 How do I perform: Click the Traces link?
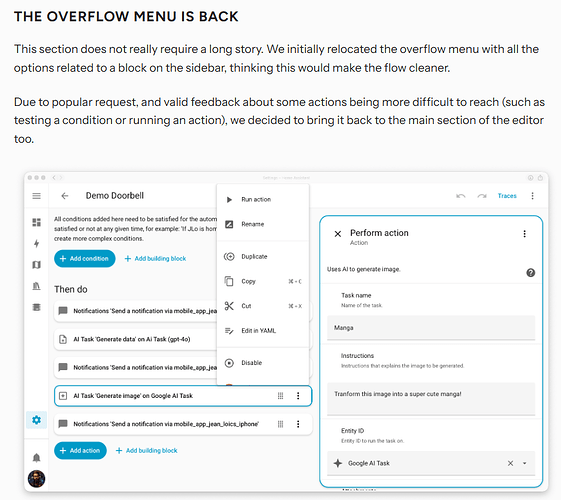coord(507,196)
